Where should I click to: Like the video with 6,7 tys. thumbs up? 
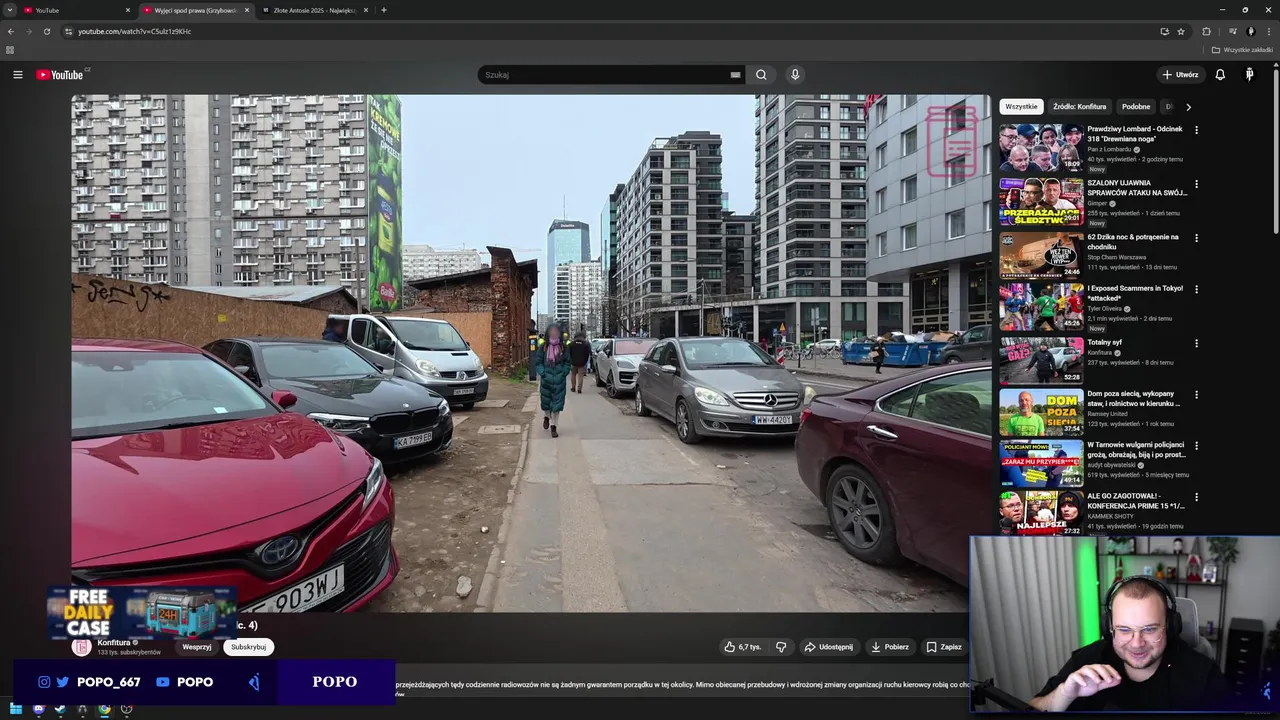742,647
